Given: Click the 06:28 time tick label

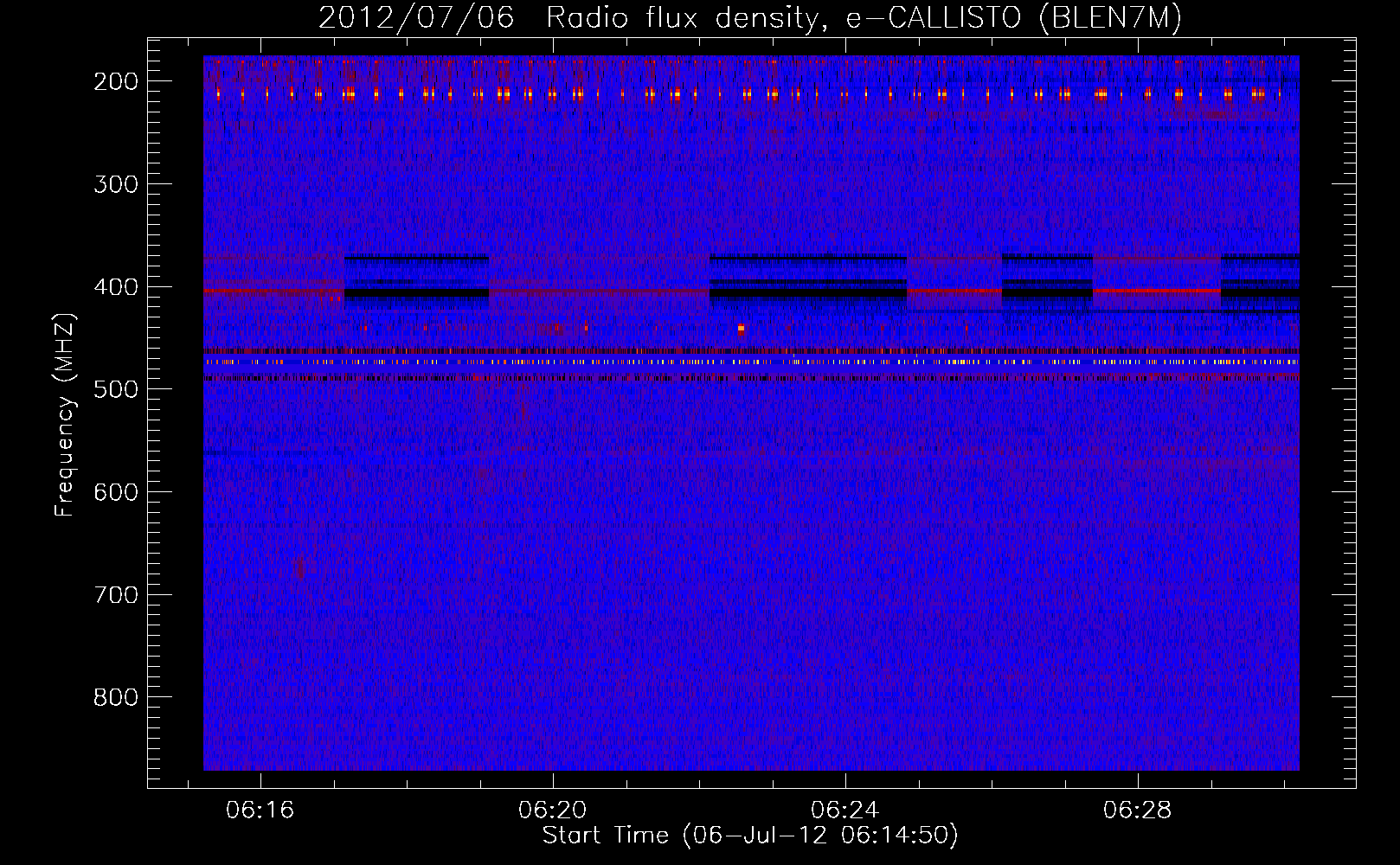Looking at the screenshot, I should click(1138, 810).
